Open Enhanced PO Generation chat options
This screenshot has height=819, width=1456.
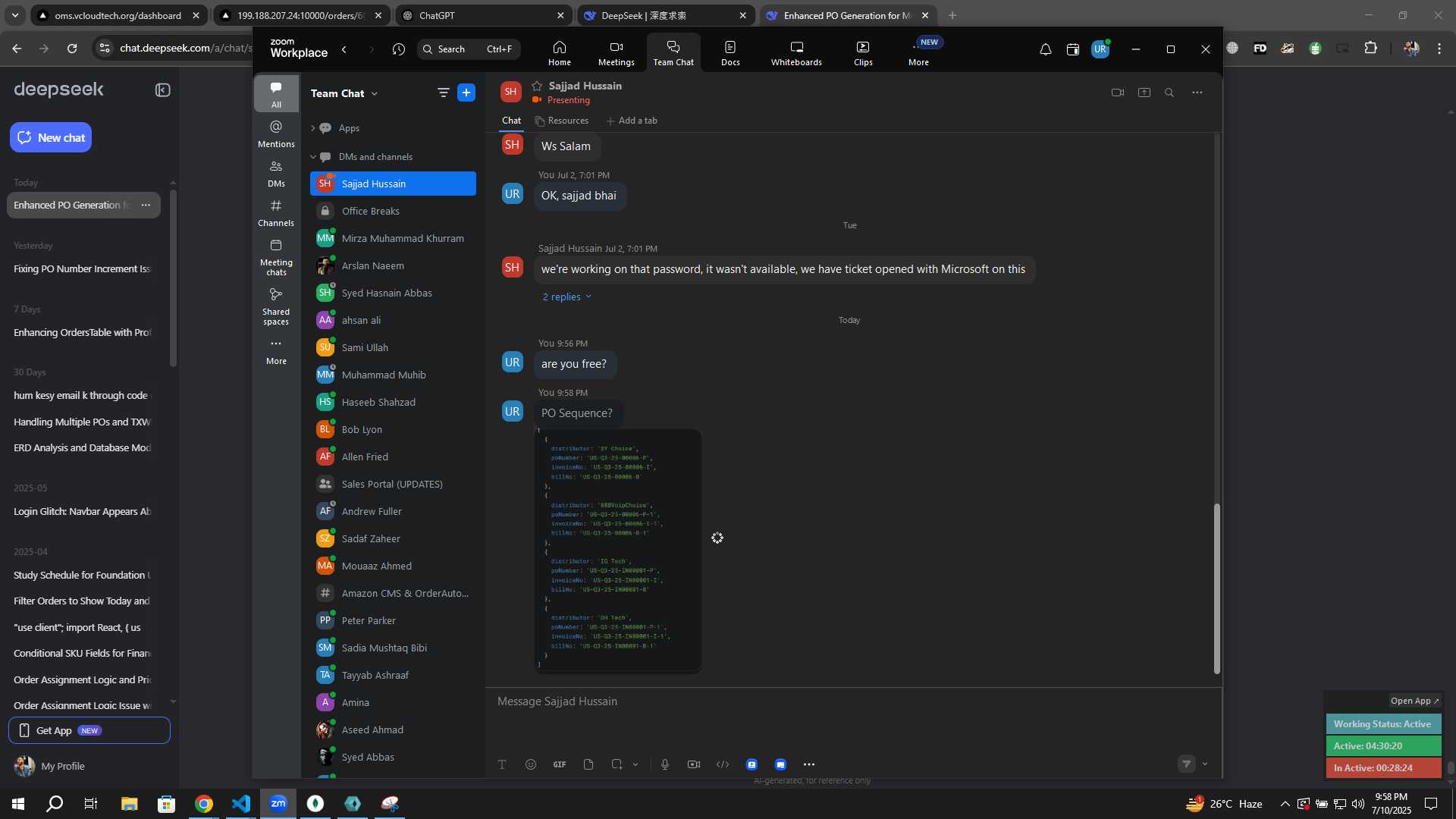pos(146,205)
